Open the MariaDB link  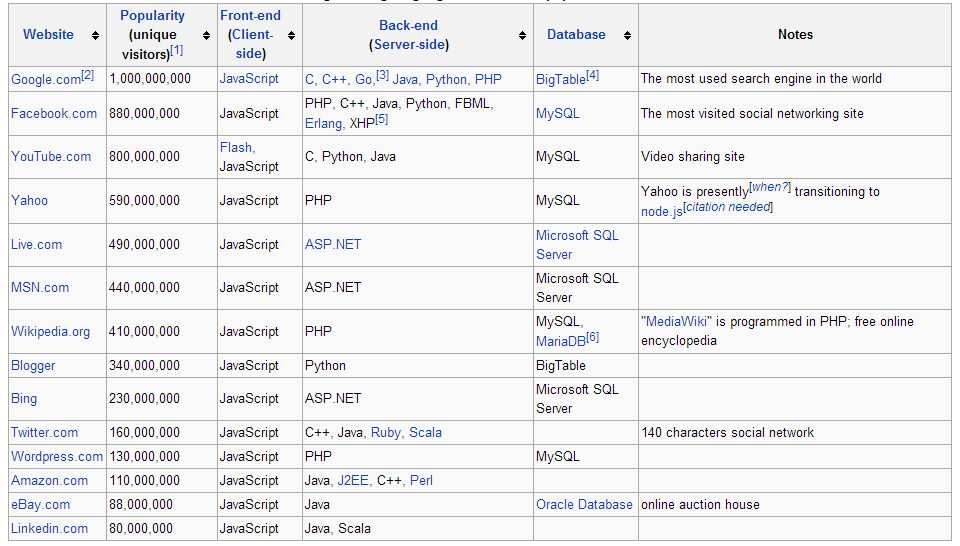point(561,342)
